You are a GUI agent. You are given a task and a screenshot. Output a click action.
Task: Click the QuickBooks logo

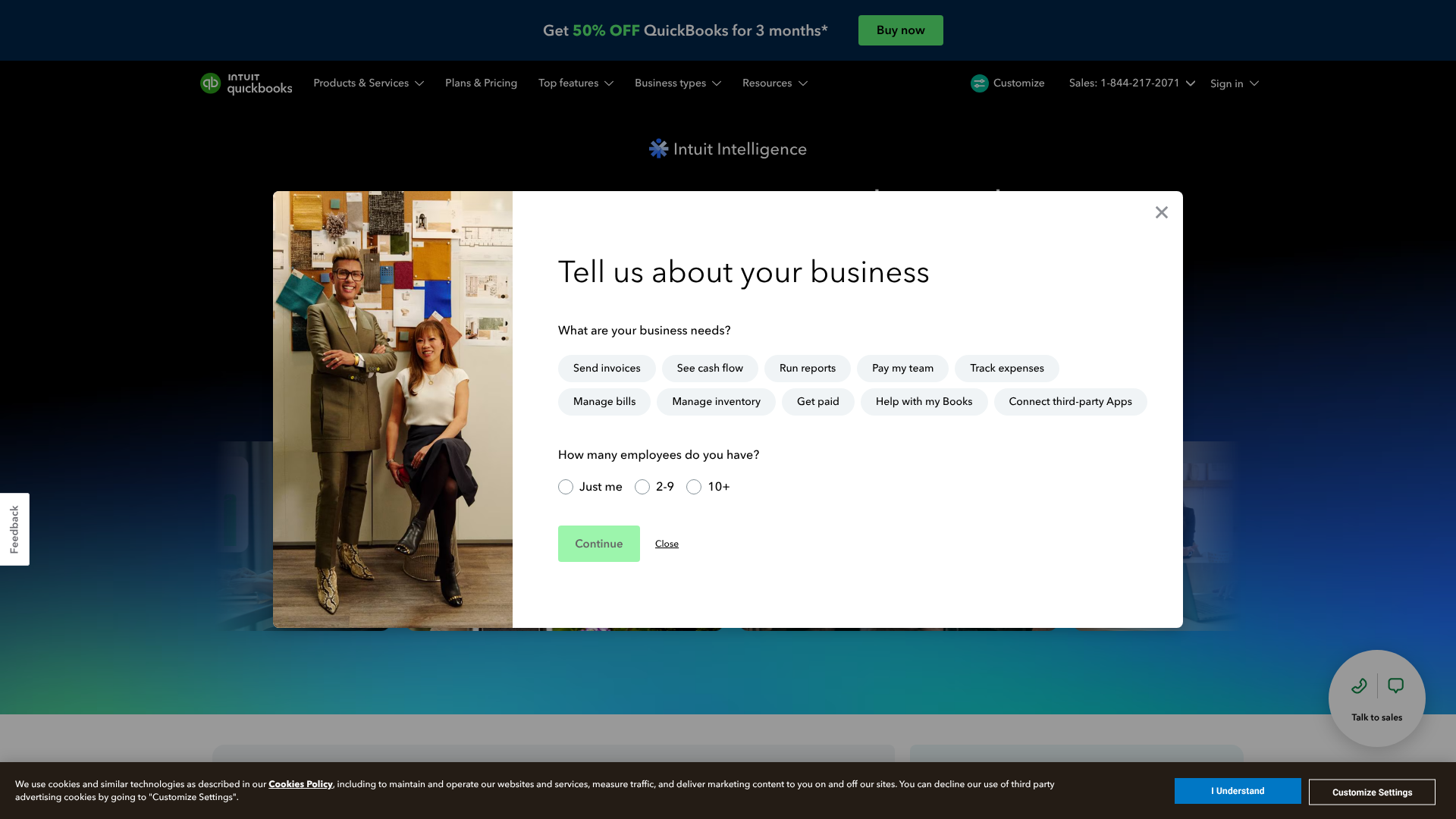pyautogui.click(x=246, y=83)
